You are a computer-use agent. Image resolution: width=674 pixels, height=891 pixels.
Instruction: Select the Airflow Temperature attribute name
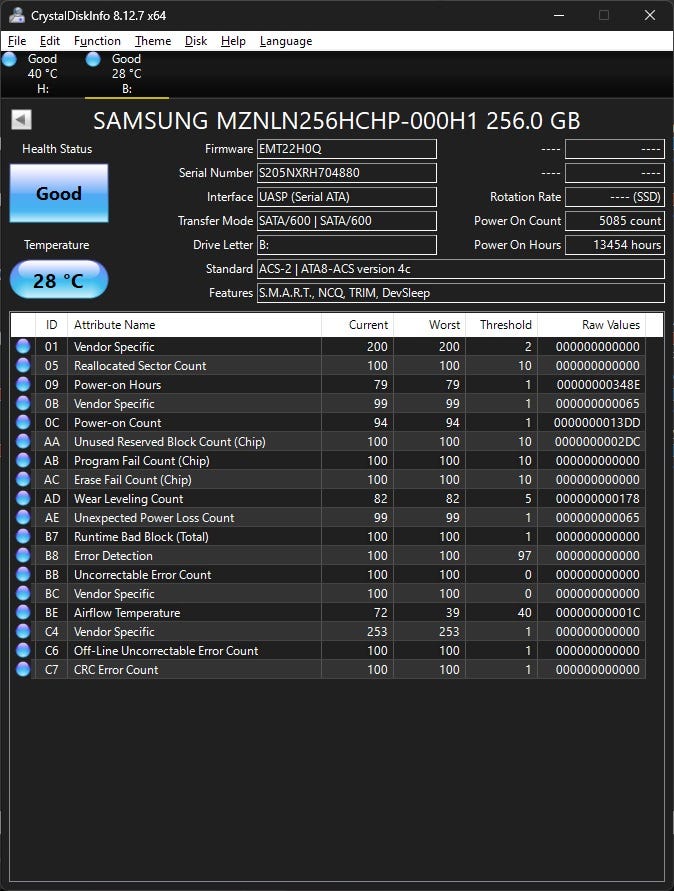[127, 613]
